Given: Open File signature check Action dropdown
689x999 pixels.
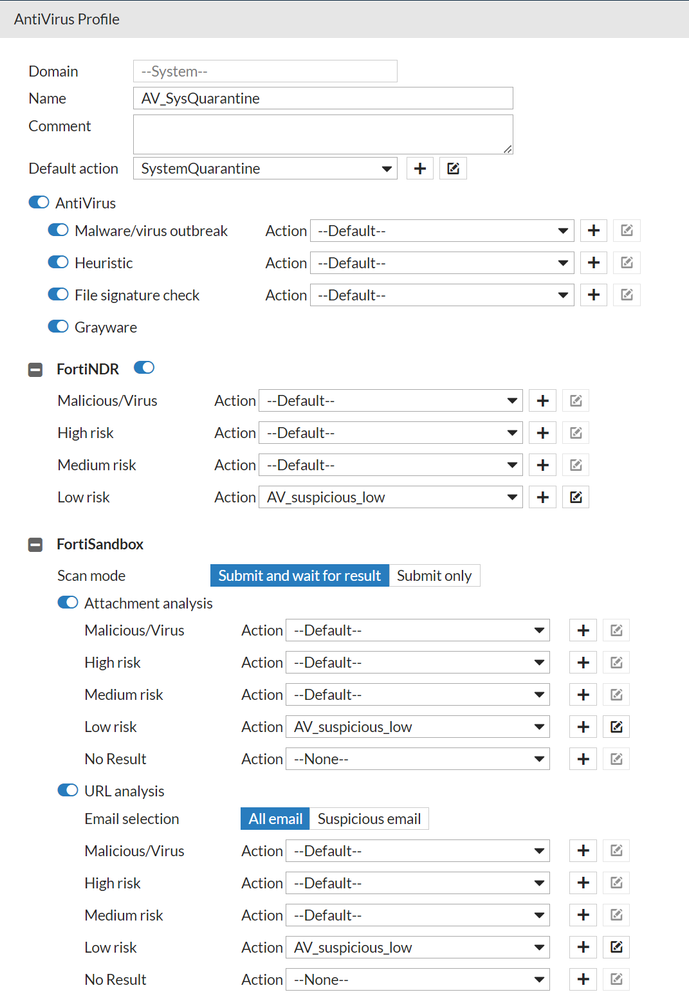Looking at the screenshot, I should point(441,295).
